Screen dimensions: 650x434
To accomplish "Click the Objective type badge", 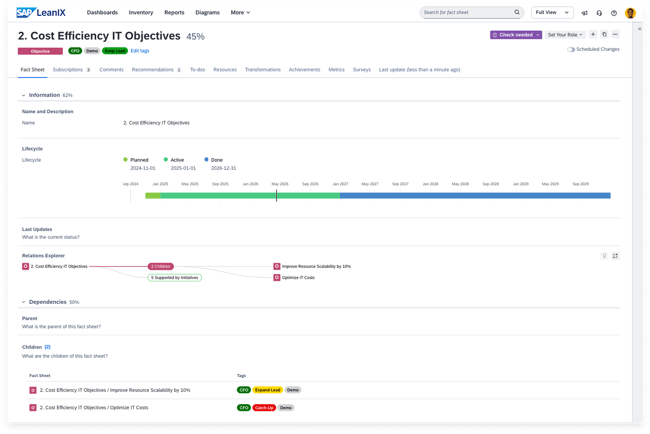I will click(40, 51).
